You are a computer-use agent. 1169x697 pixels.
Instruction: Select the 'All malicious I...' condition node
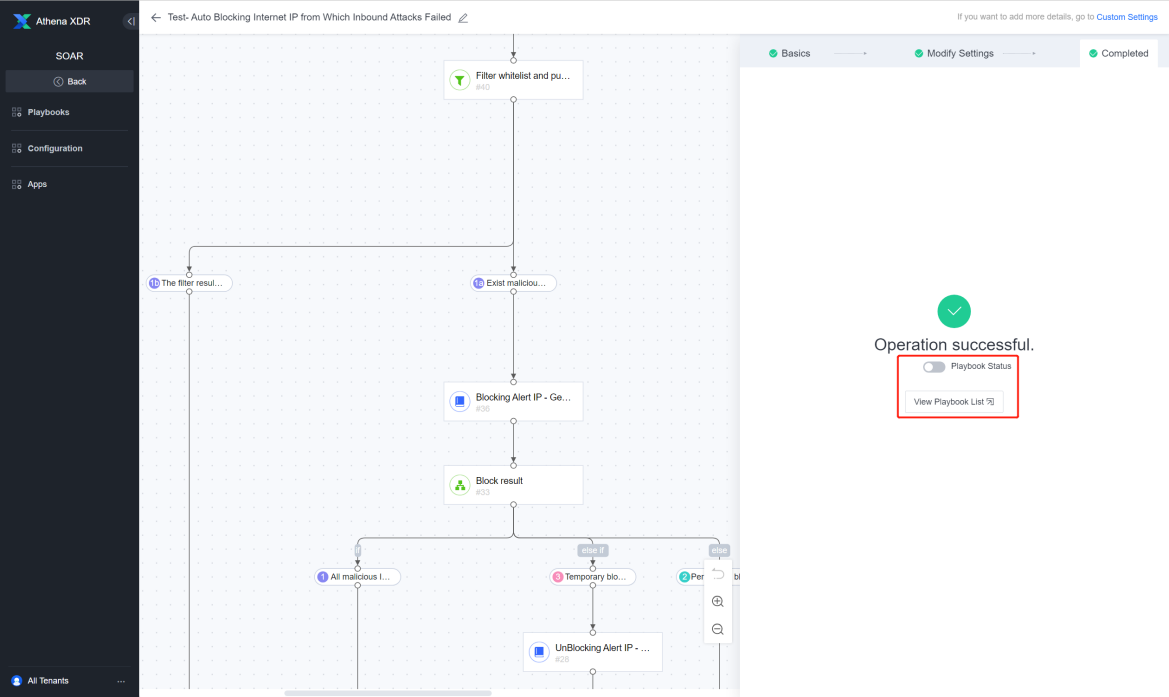coord(357,577)
